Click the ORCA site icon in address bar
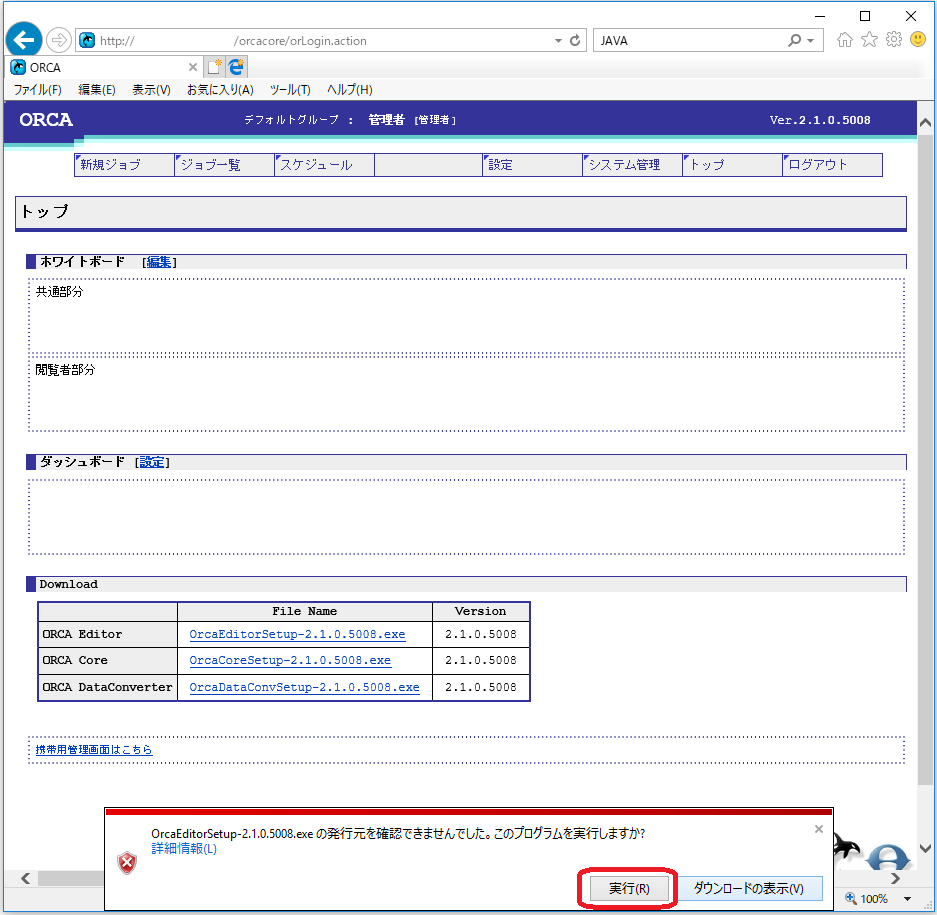 pos(87,40)
